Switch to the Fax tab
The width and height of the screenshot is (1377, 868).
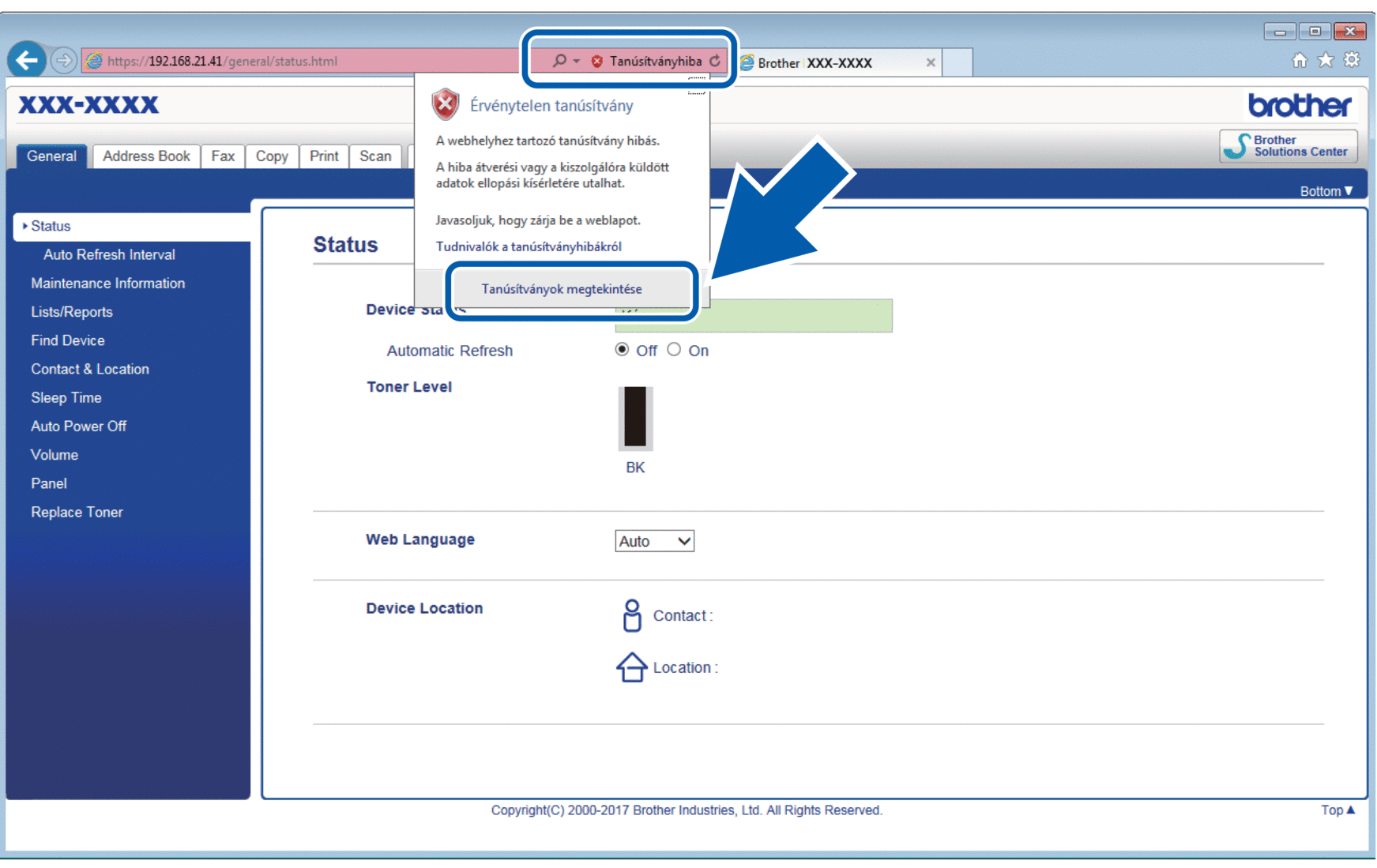point(223,156)
